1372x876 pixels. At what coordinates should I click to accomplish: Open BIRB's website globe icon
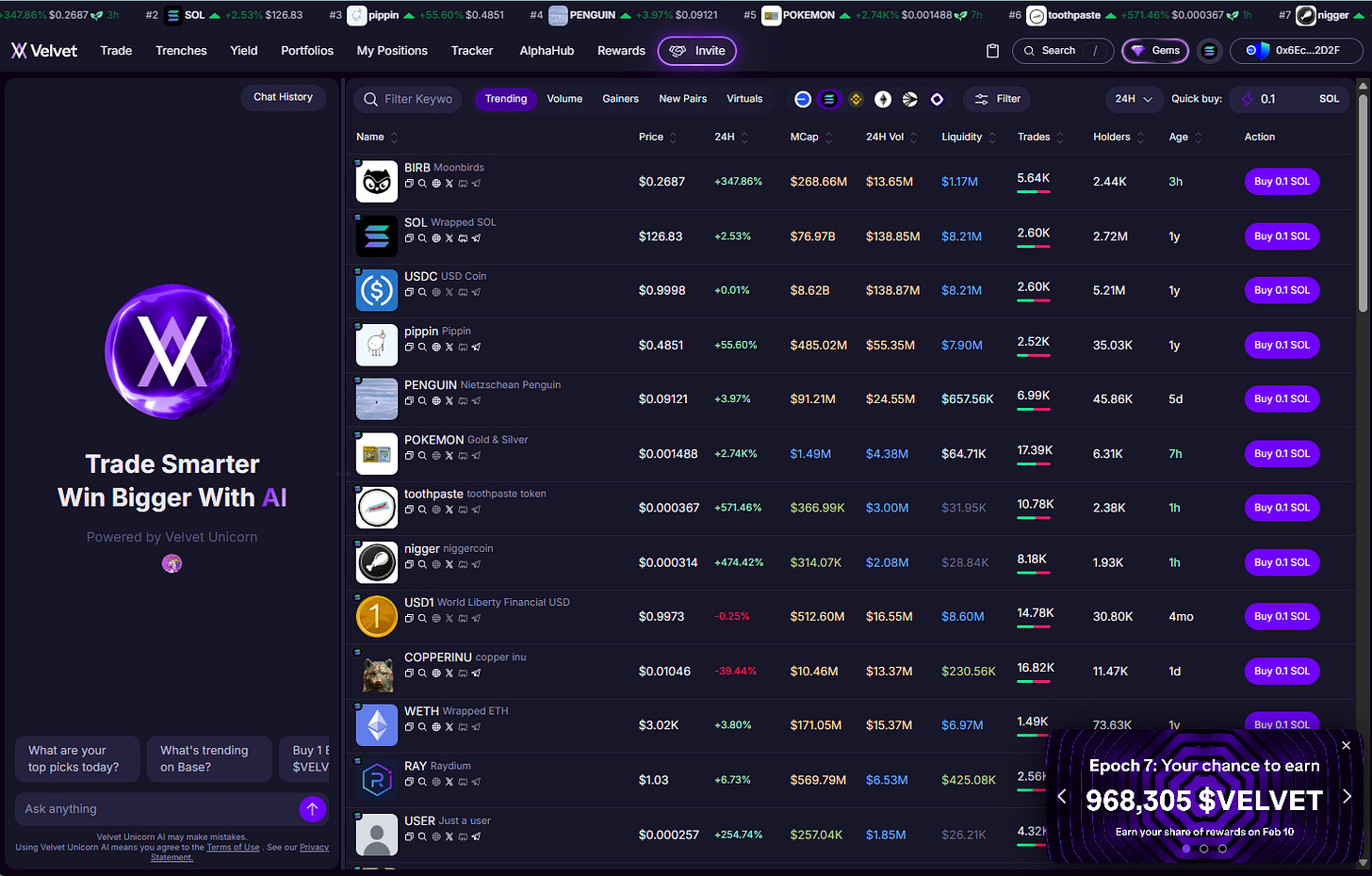click(x=436, y=184)
